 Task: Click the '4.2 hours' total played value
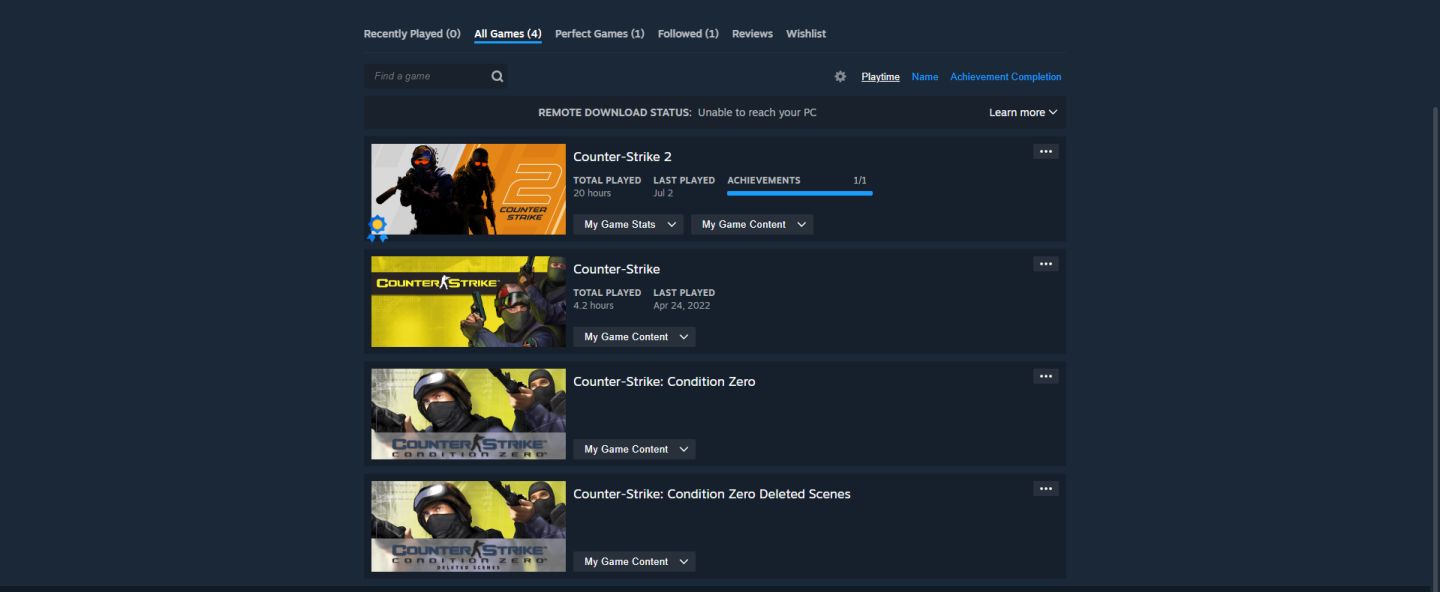tap(593, 306)
